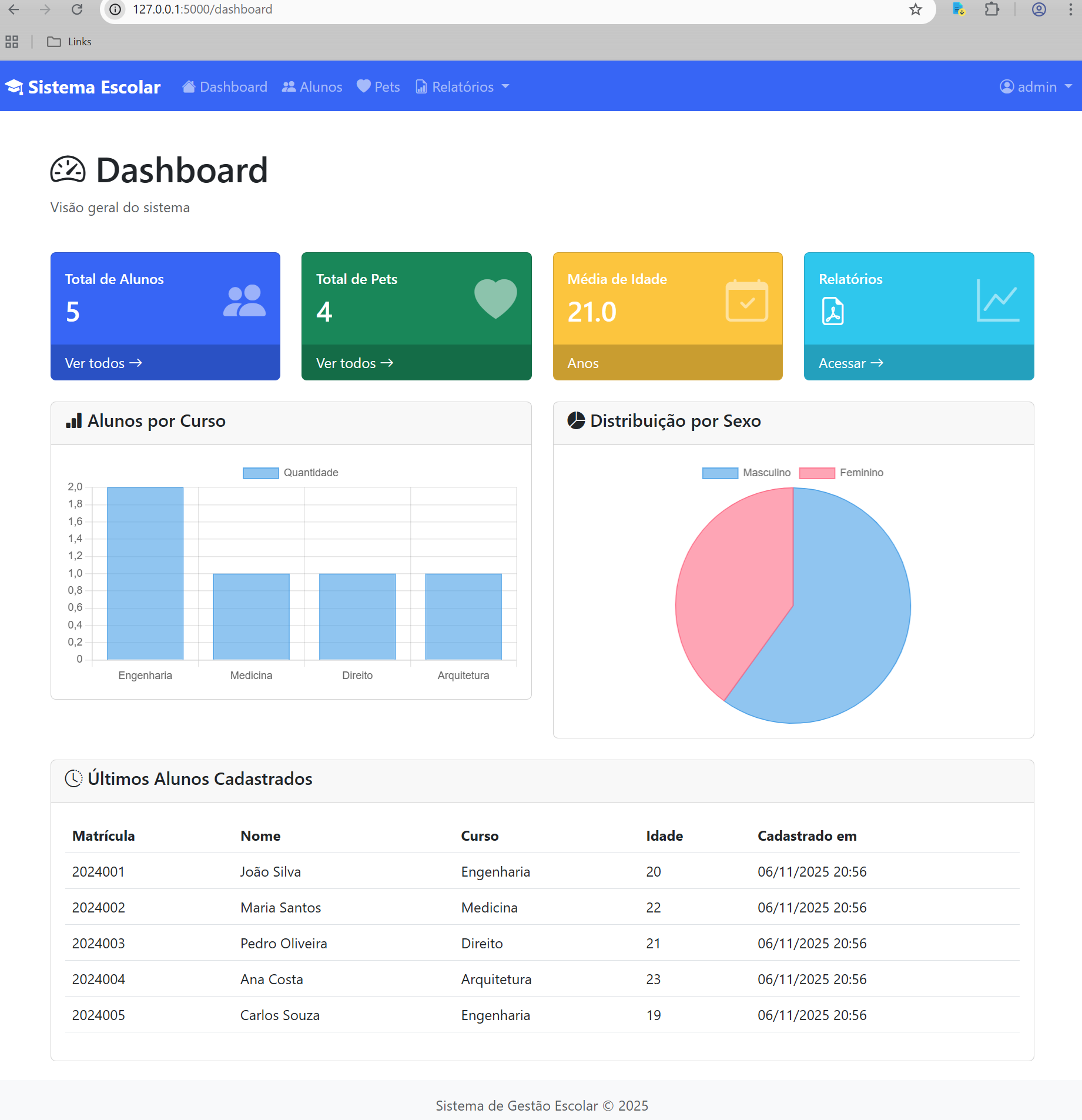Click the people icon in Total de Alunos card
The width and height of the screenshot is (1082, 1120).
[x=244, y=301]
